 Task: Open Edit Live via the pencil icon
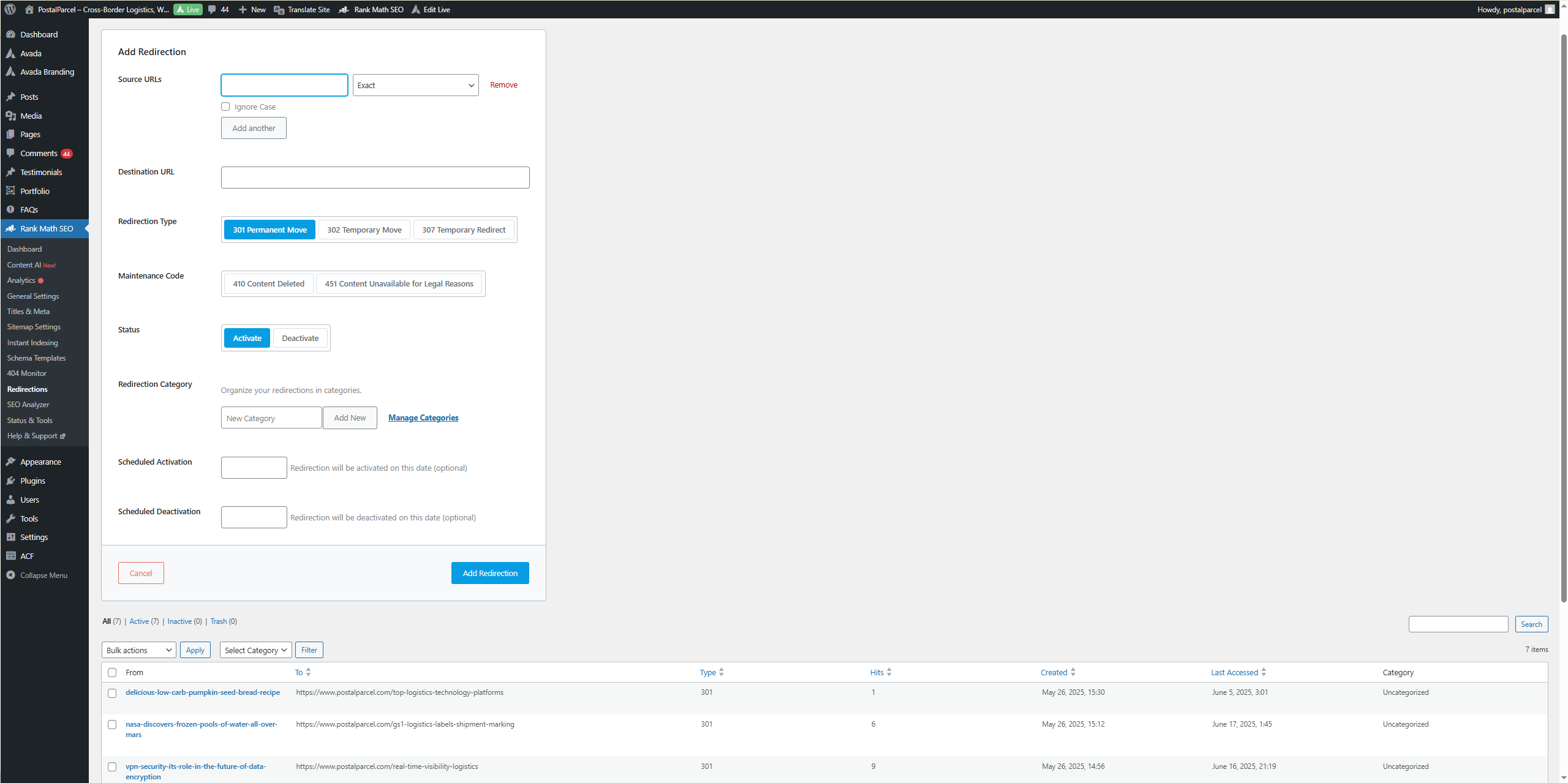click(415, 9)
